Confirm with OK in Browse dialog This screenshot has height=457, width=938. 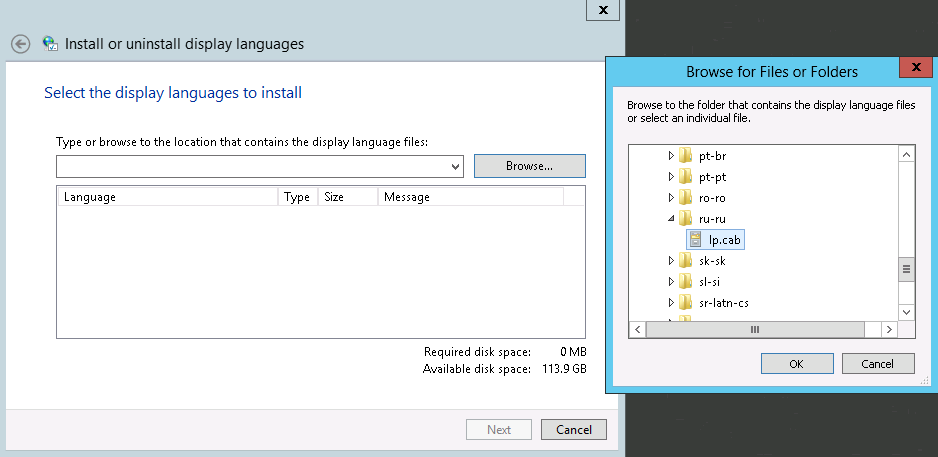pyautogui.click(x=796, y=364)
